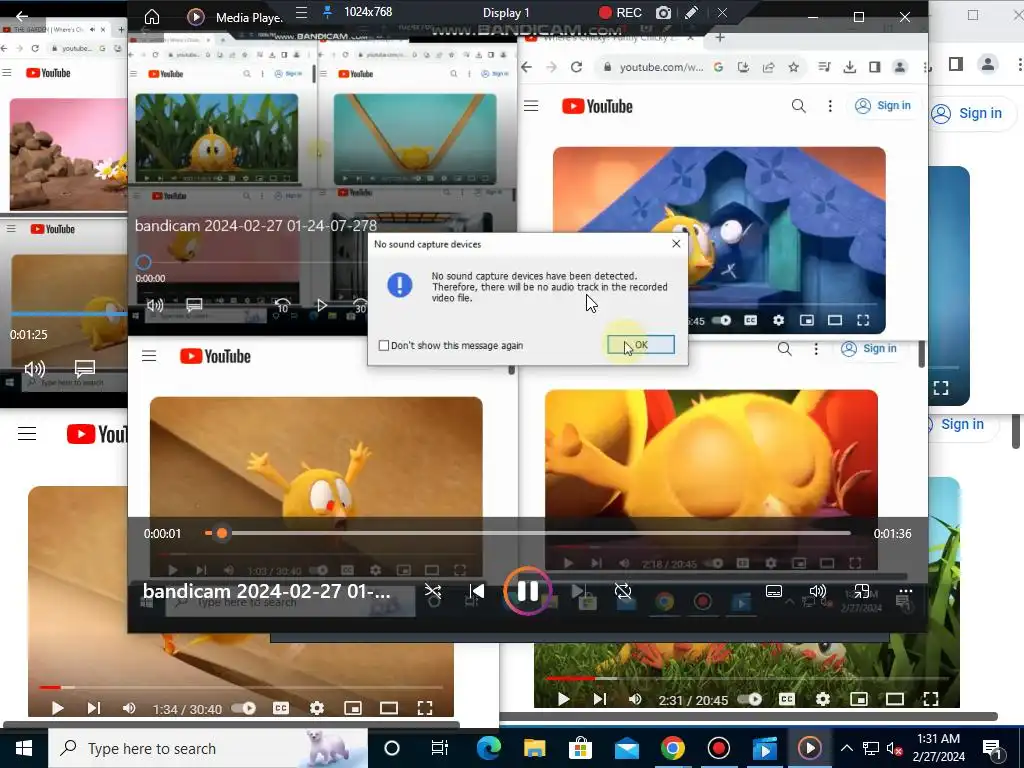Click reload icon in recorded Chrome toolbar
1024x768 pixels.
pyautogui.click(x=576, y=67)
